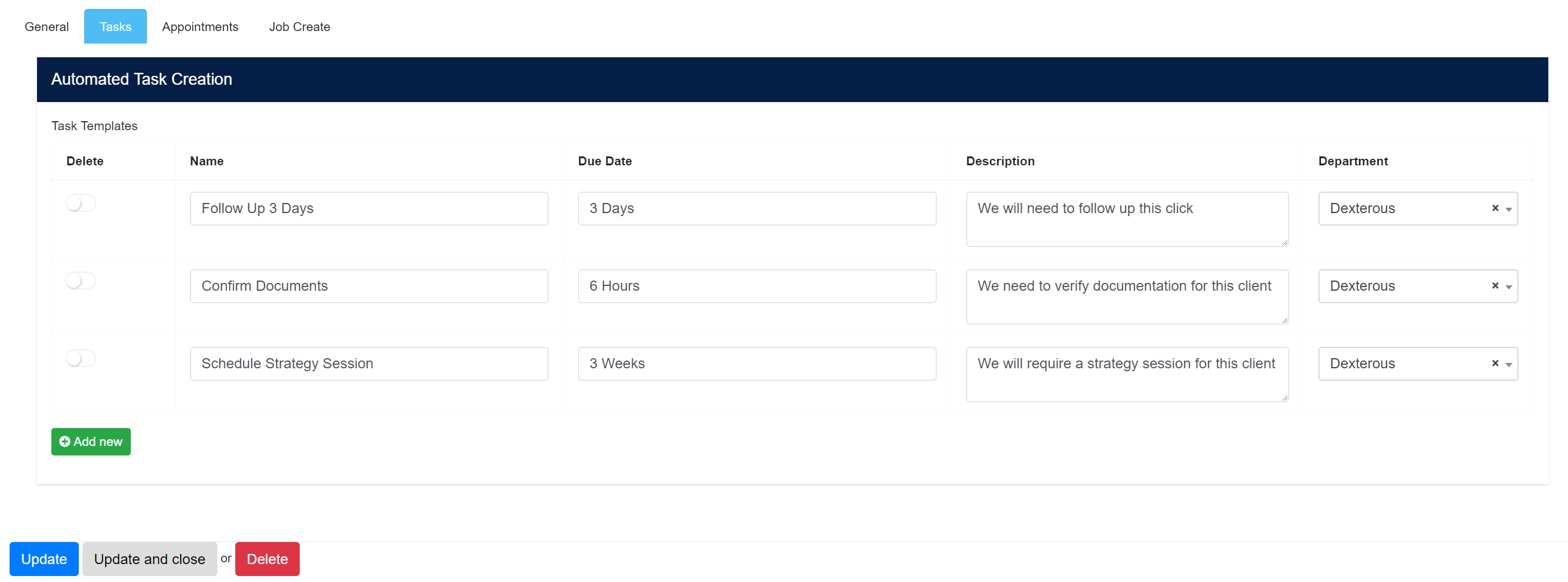Click the green Add new button

(x=91, y=441)
